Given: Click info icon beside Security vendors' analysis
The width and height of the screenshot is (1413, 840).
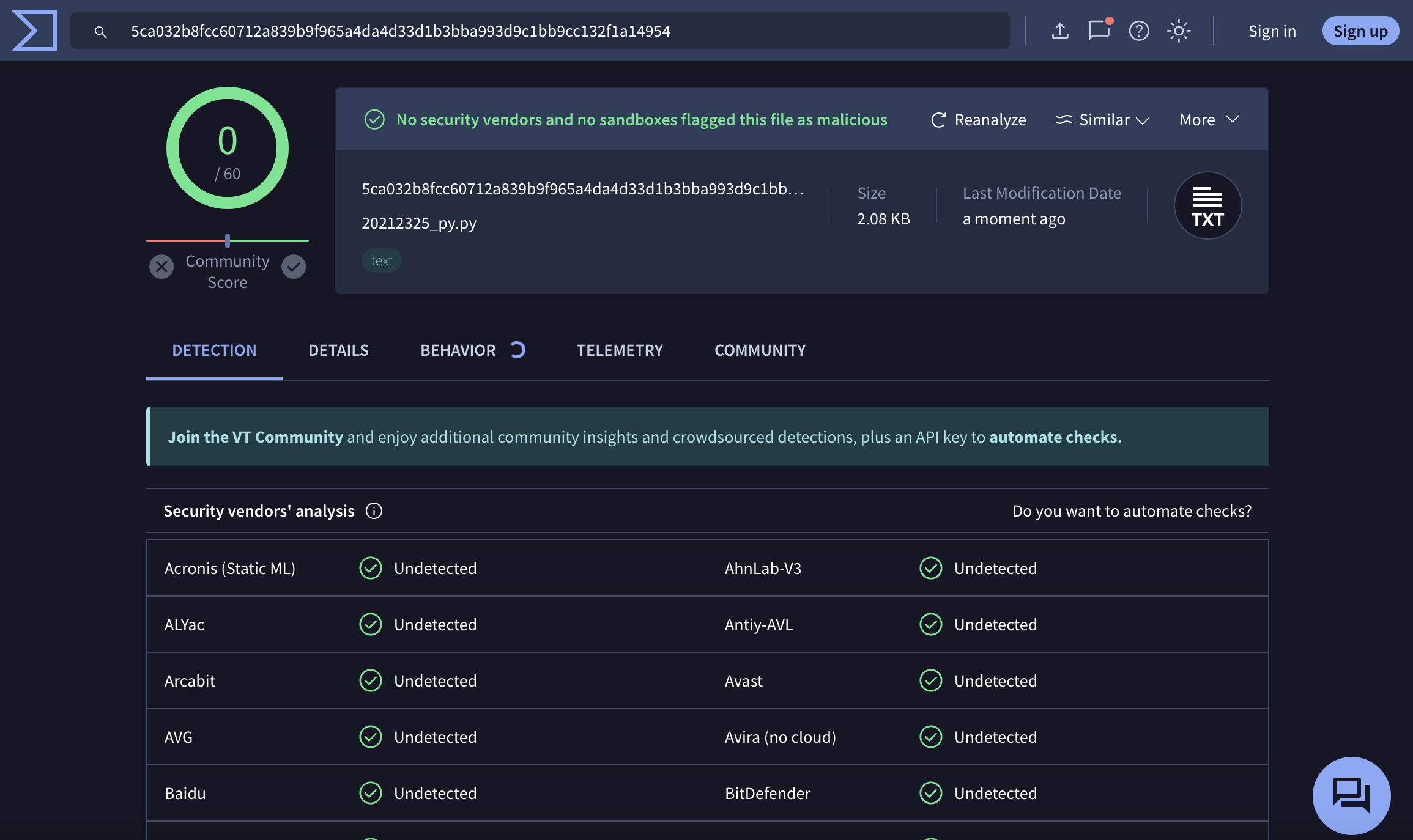Looking at the screenshot, I should (374, 510).
